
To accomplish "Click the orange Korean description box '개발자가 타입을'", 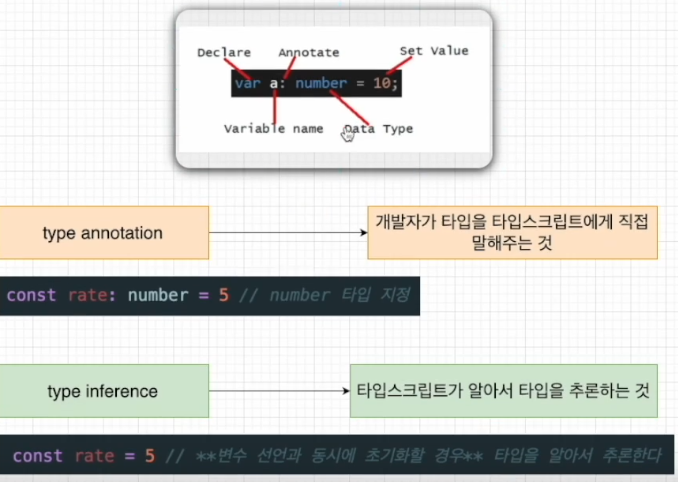I will click(x=512, y=233).
